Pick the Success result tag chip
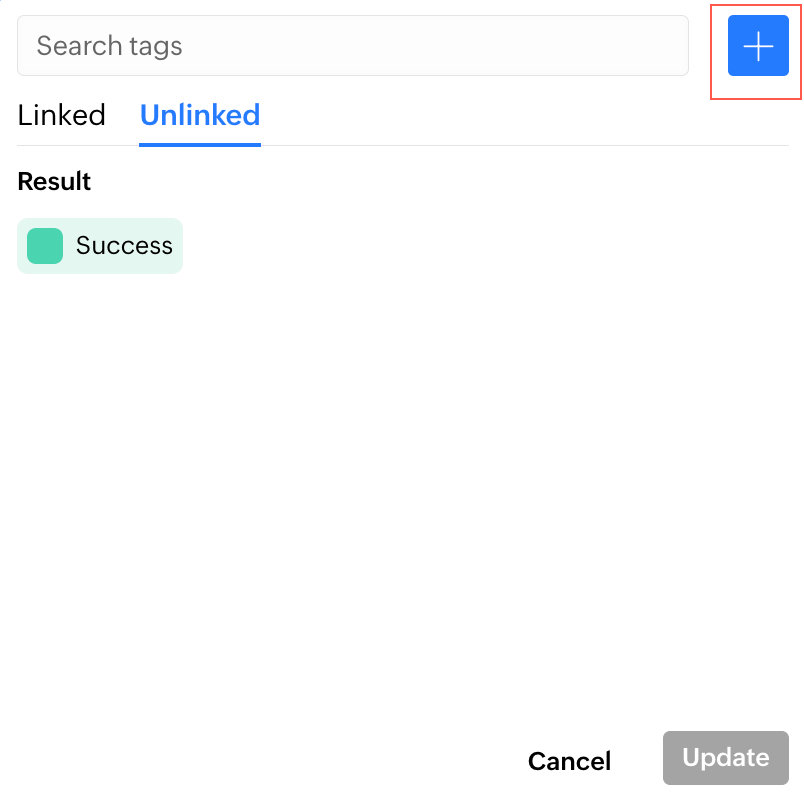The height and width of the screenshot is (800, 804). [100, 246]
